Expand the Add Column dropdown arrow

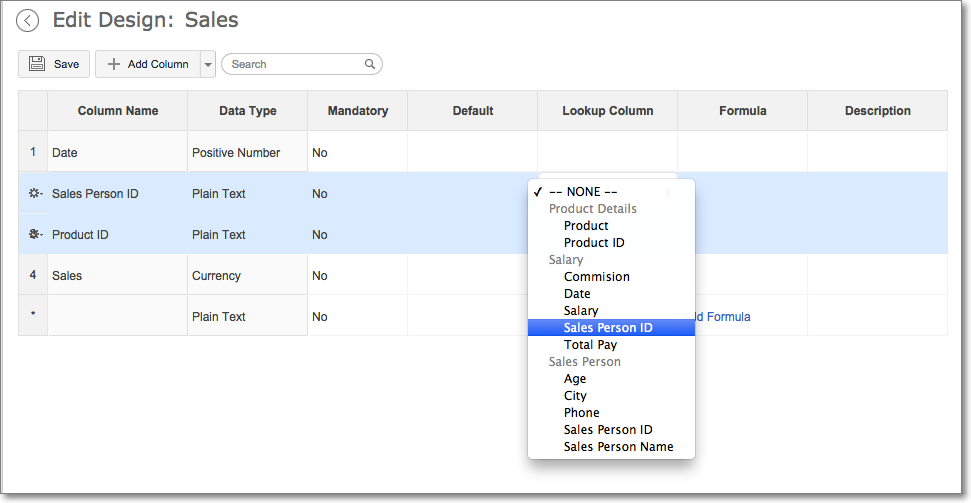click(208, 64)
